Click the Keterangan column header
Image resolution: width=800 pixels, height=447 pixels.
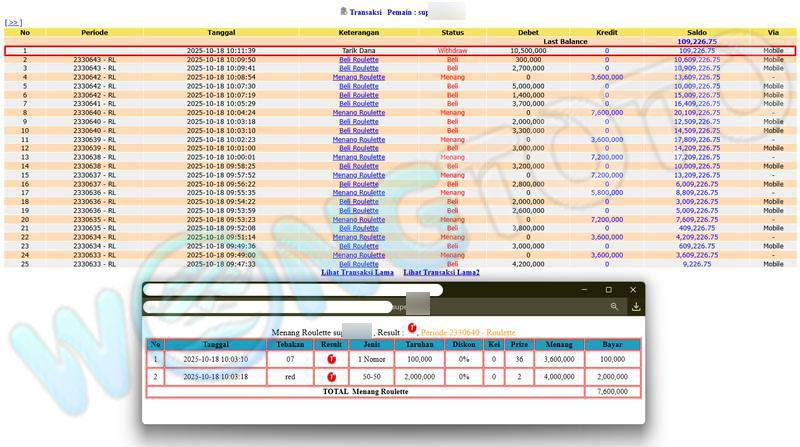coord(359,32)
